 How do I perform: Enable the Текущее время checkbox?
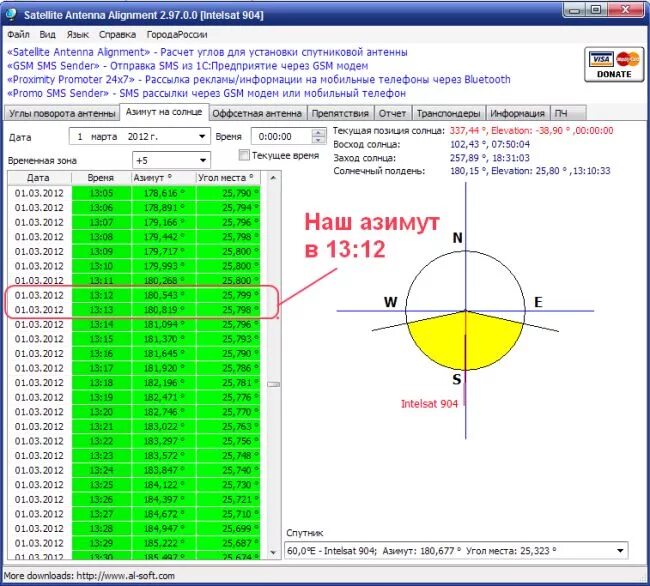point(244,155)
